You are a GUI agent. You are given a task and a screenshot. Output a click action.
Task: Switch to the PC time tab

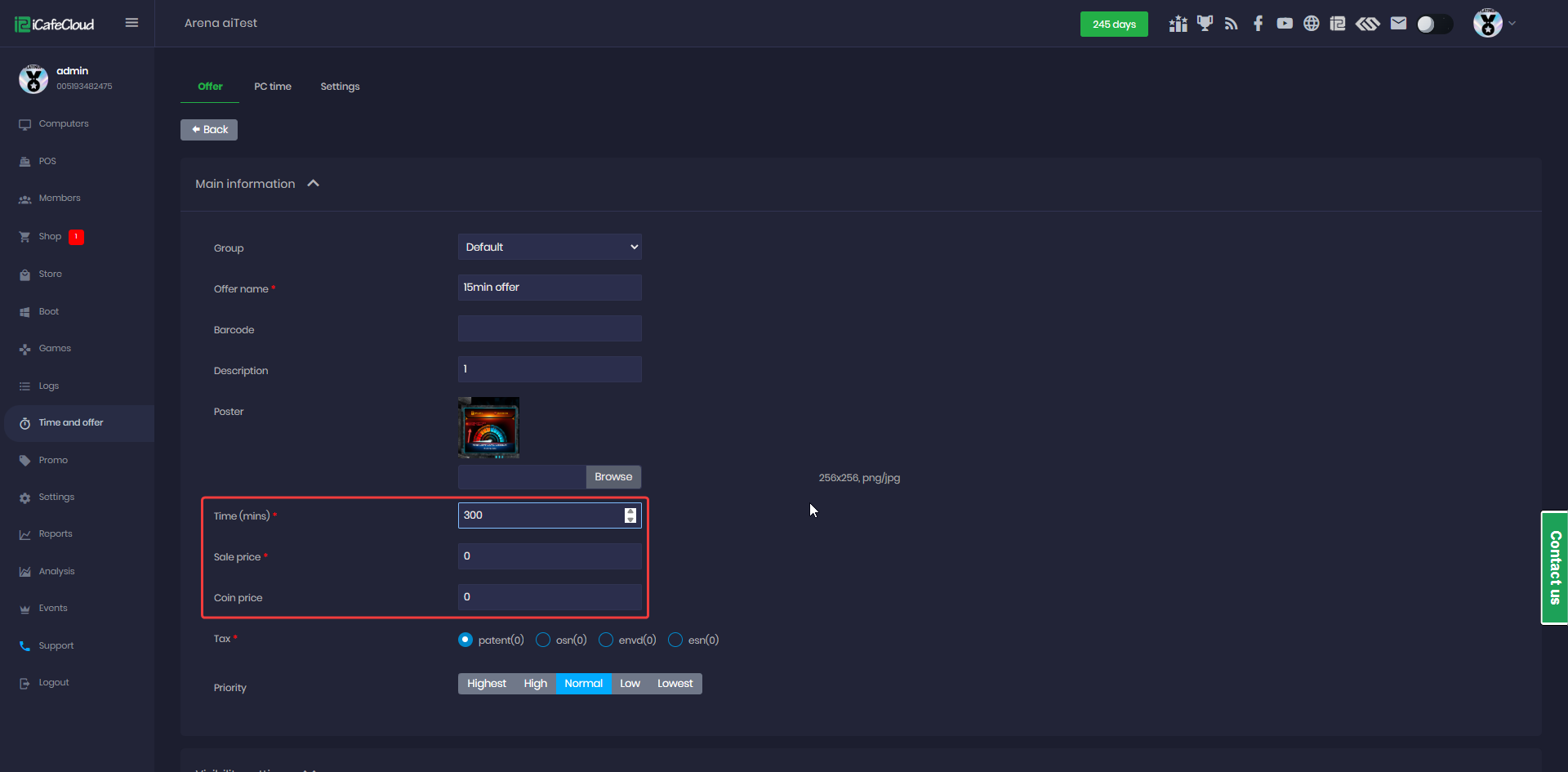coord(272,87)
